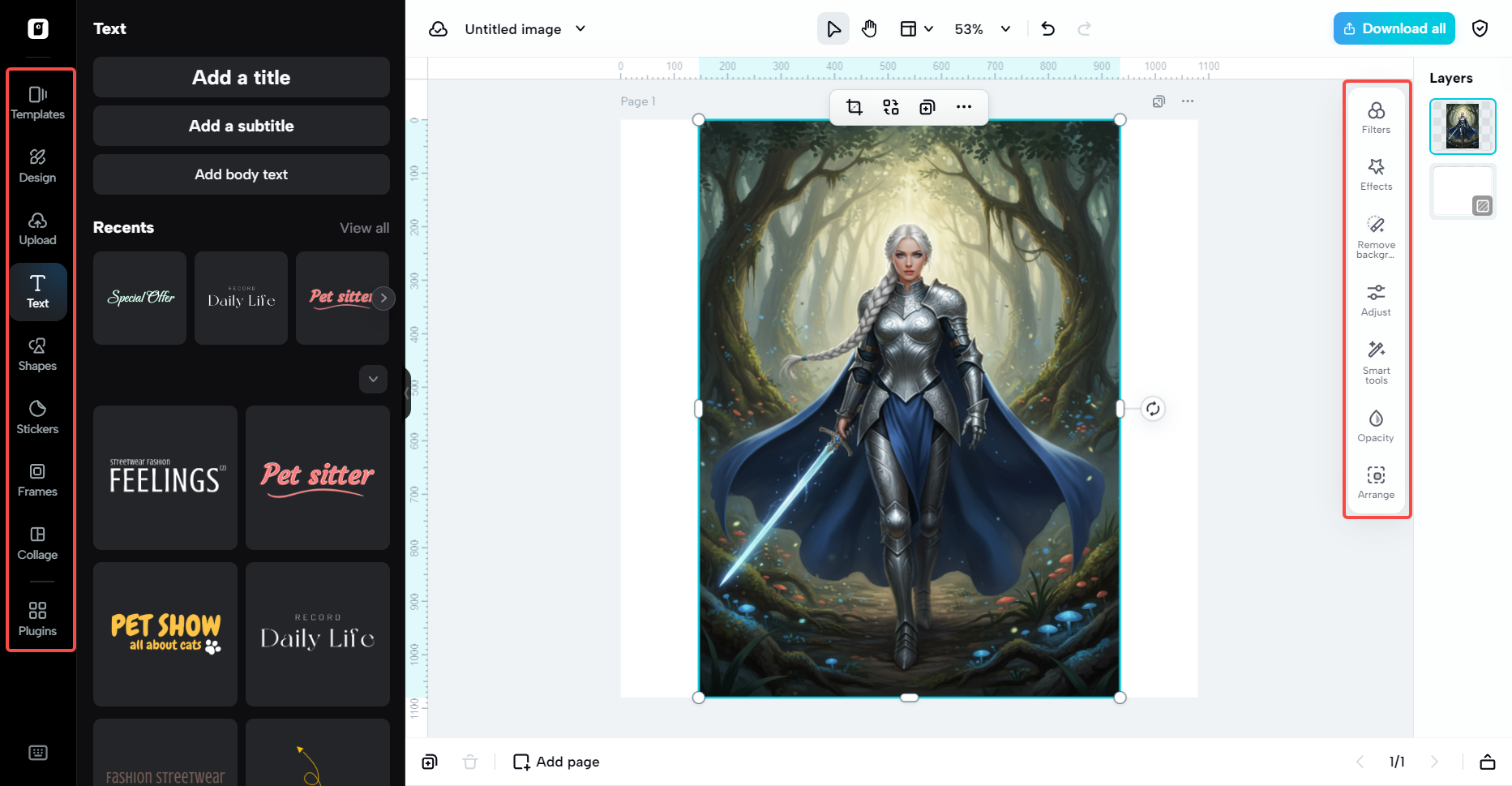Toggle the collapse handle of the Text panel
Screen dimensions: 1512x786
point(408,393)
